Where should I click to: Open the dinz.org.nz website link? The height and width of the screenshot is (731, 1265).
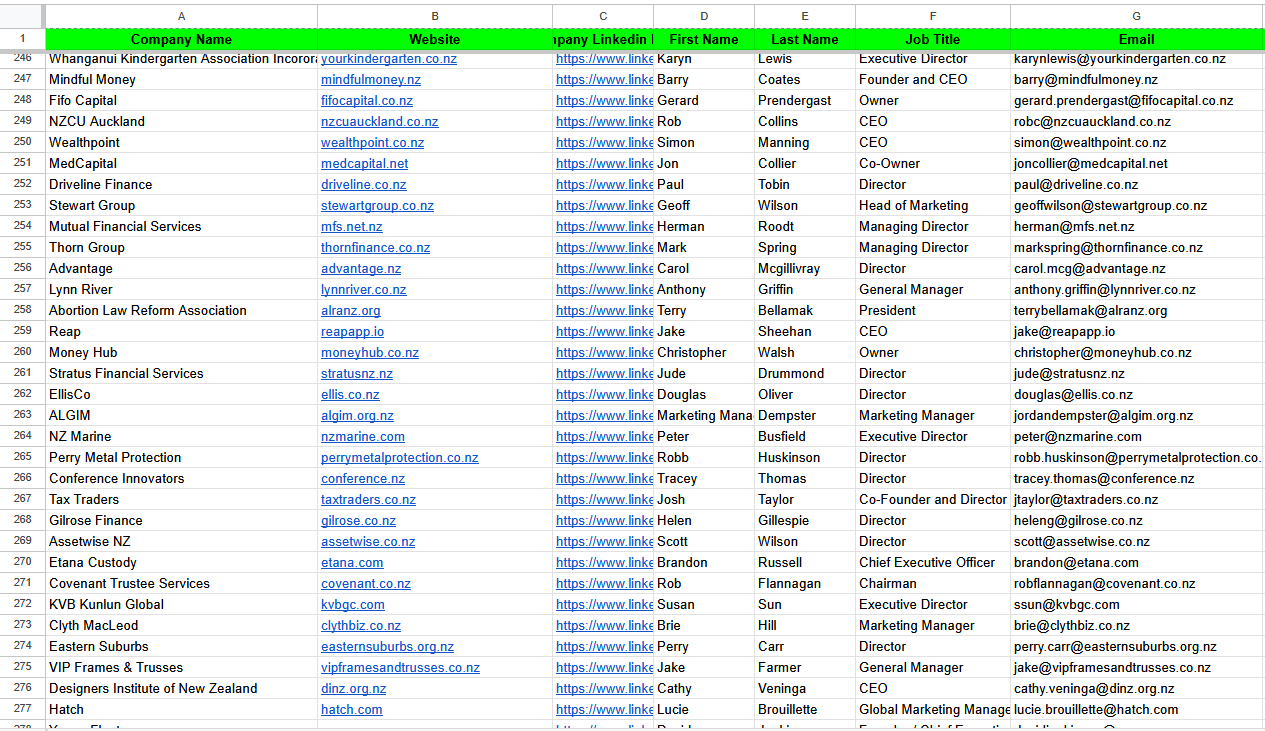[353, 689]
